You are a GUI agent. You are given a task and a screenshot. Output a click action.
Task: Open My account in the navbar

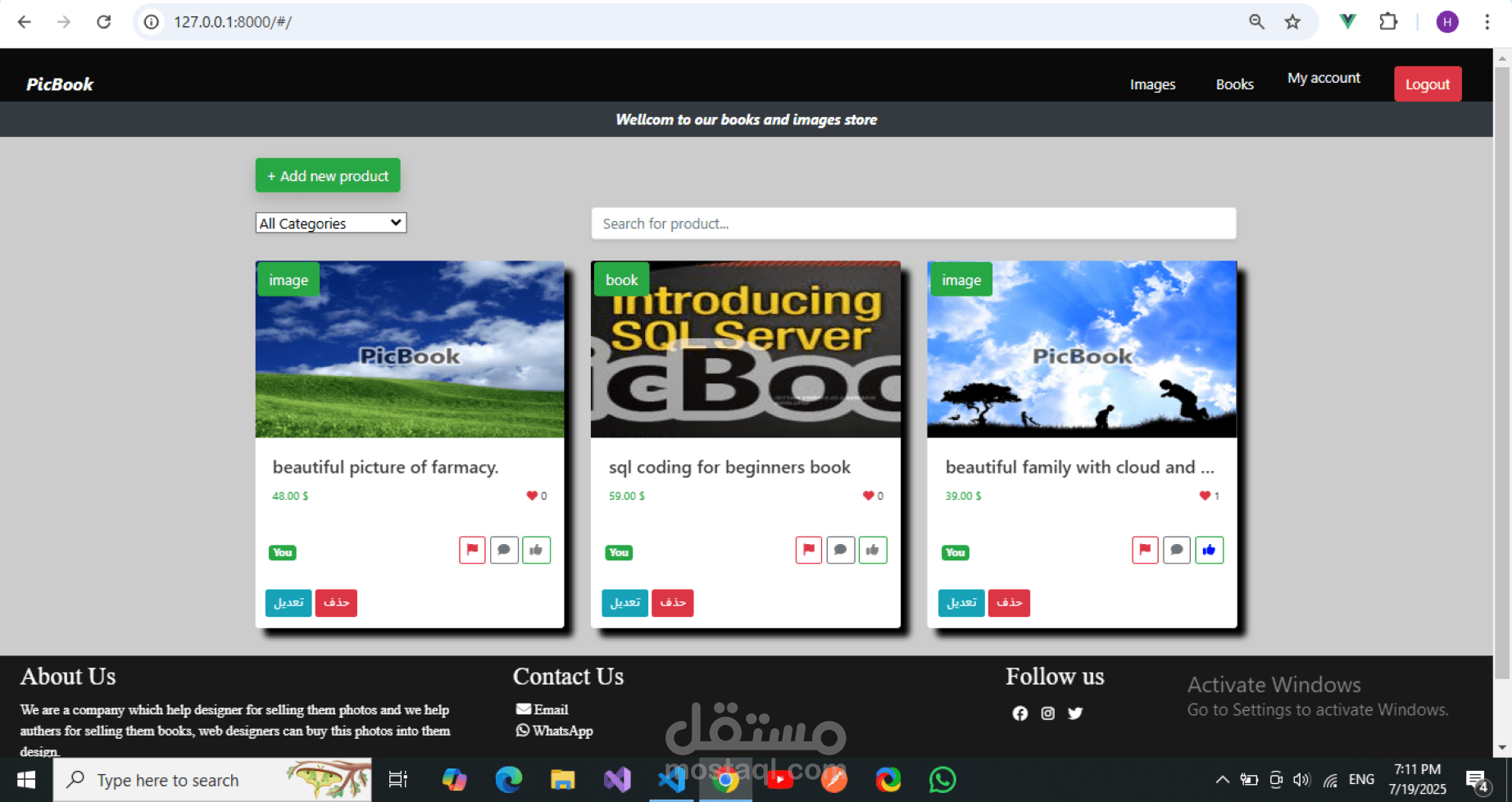pos(1324,78)
